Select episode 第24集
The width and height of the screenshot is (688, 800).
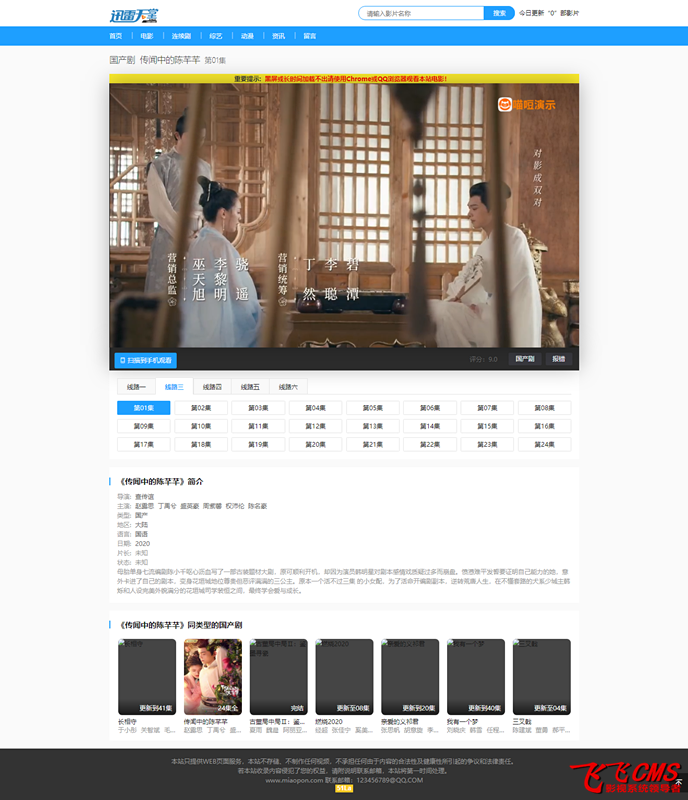point(543,444)
